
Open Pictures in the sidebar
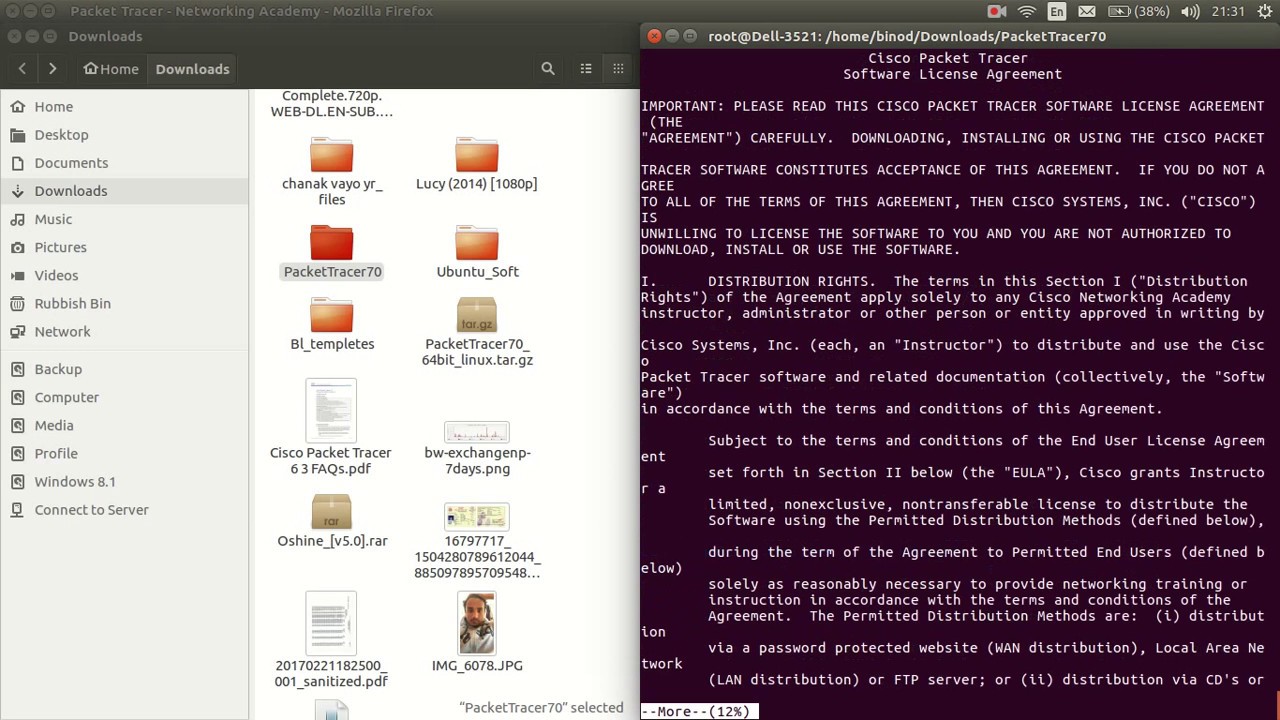60,246
